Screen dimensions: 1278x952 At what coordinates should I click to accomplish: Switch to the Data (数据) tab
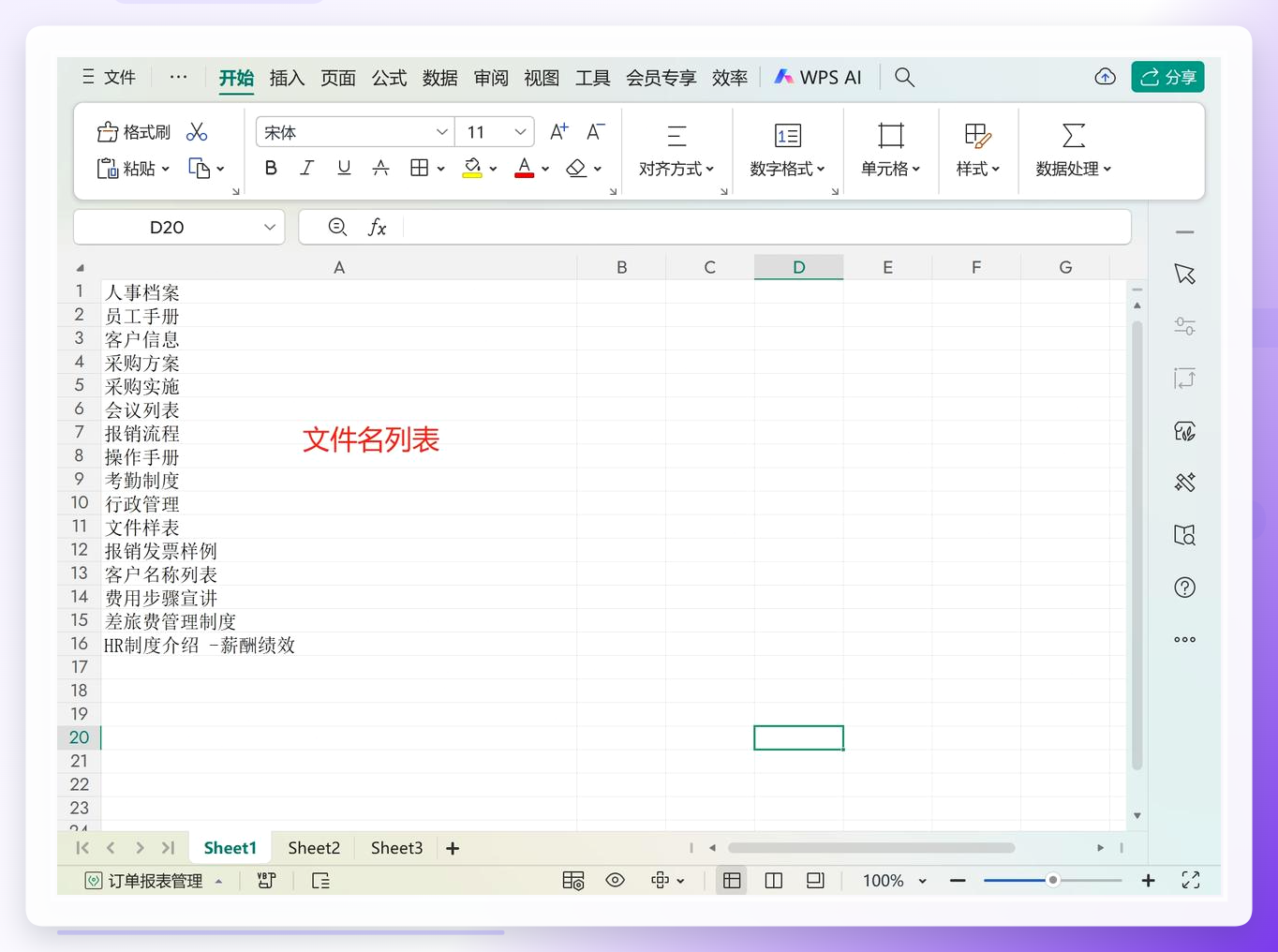(439, 78)
